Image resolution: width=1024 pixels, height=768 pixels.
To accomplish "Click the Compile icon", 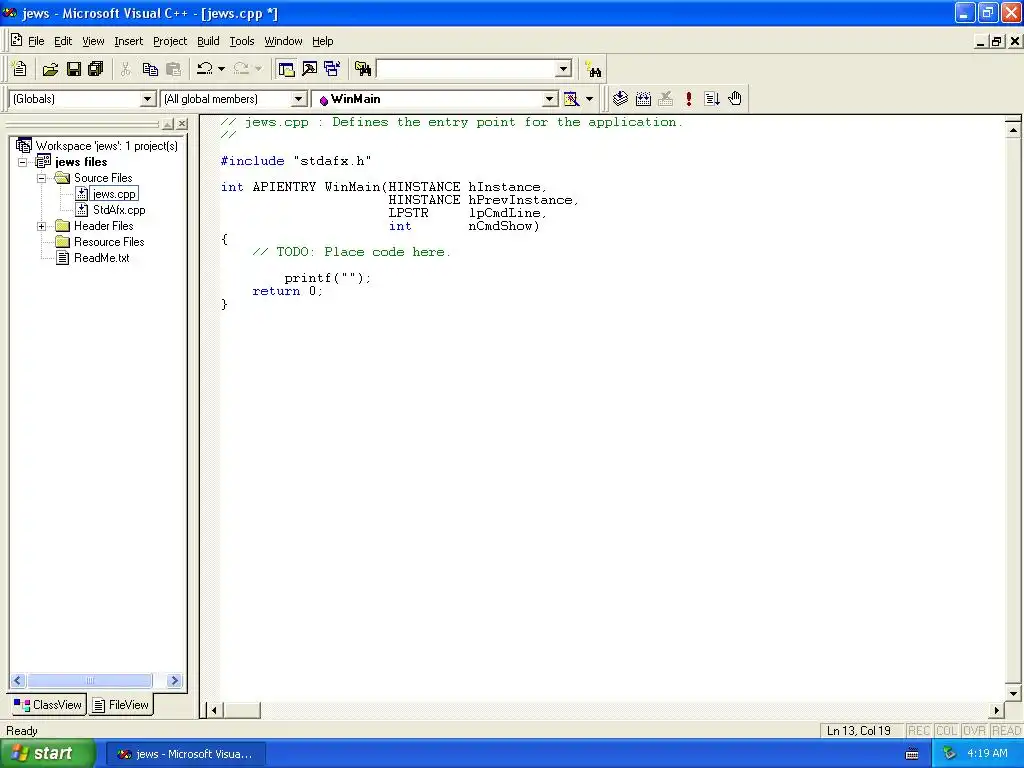I will (x=620, y=99).
